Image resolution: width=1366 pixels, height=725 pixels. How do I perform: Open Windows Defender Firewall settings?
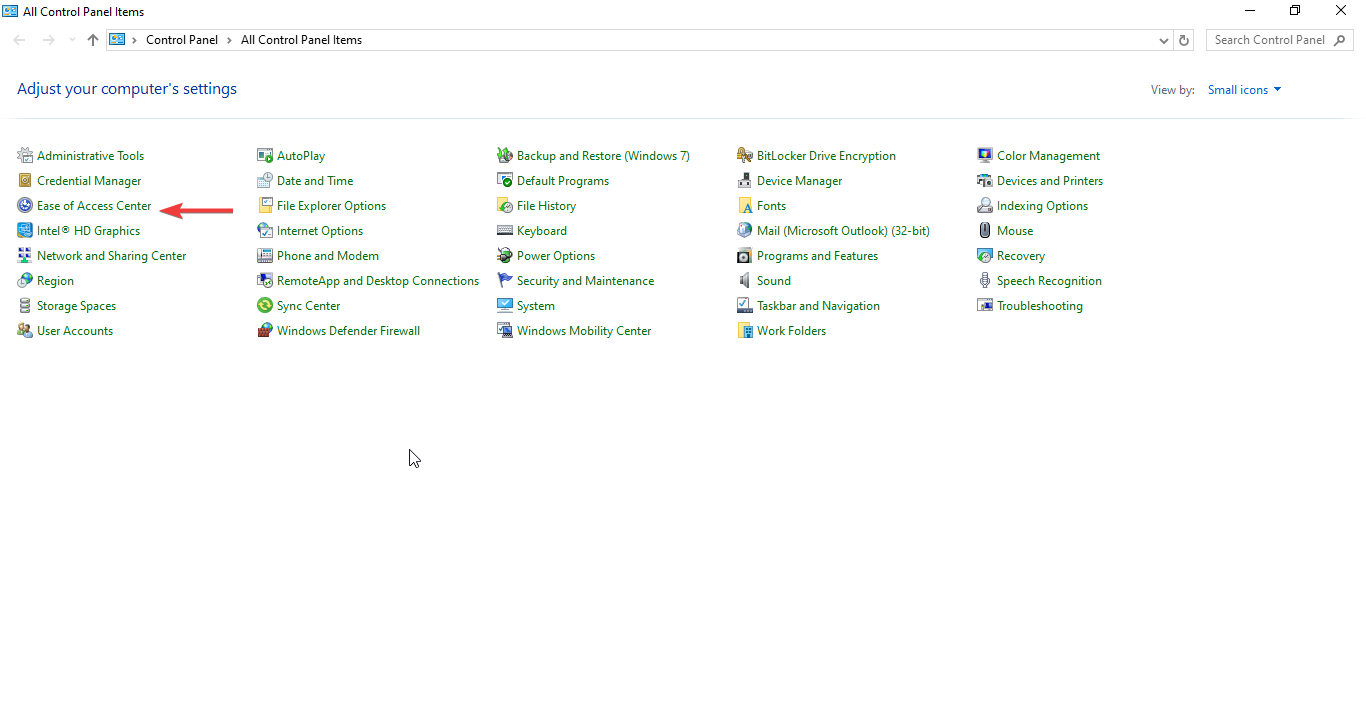tap(348, 330)
